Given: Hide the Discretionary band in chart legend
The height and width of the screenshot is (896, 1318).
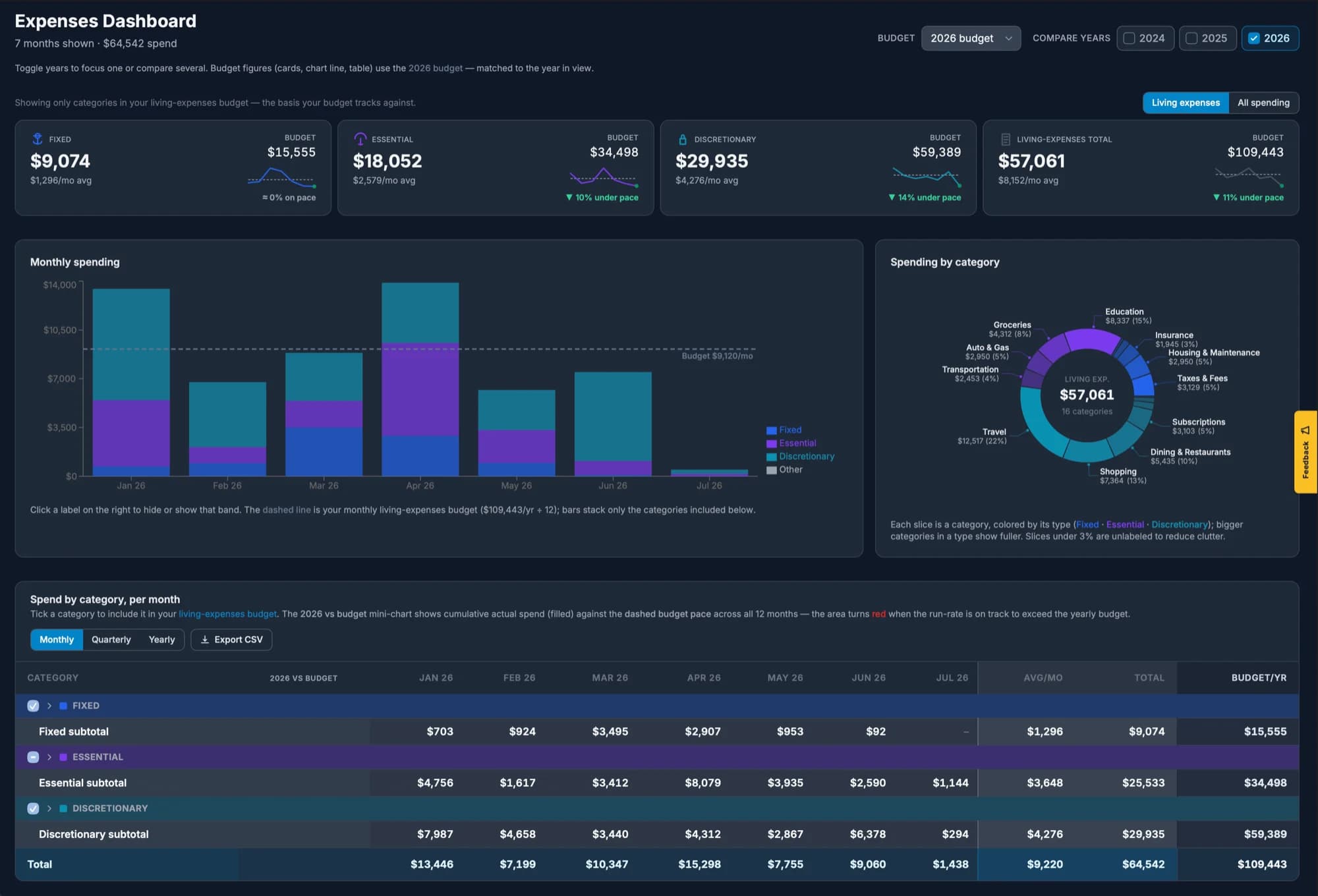Looking at the screenshot, I should click(x=801, y=457).
